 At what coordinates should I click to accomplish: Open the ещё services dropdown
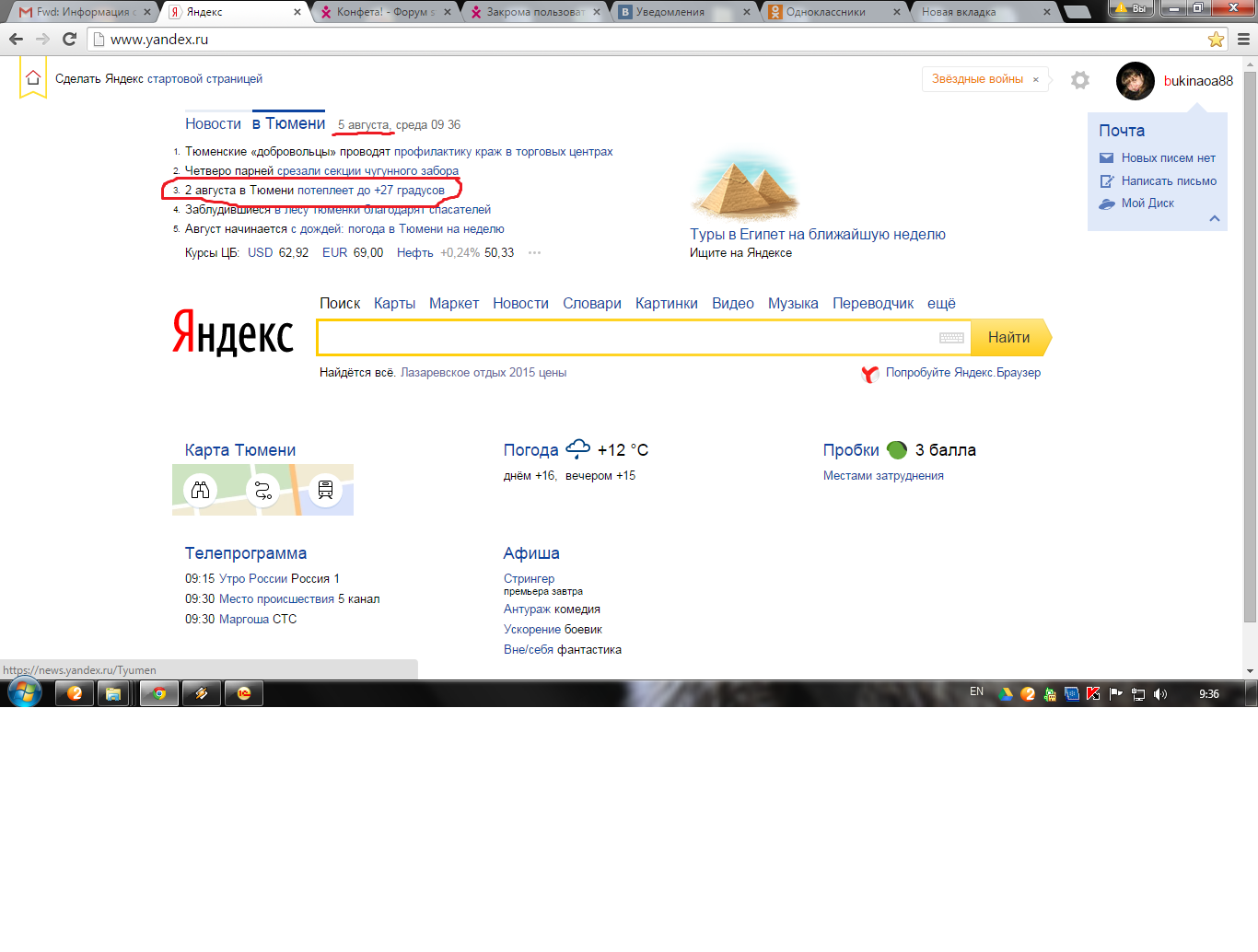[x=941, y=304]
